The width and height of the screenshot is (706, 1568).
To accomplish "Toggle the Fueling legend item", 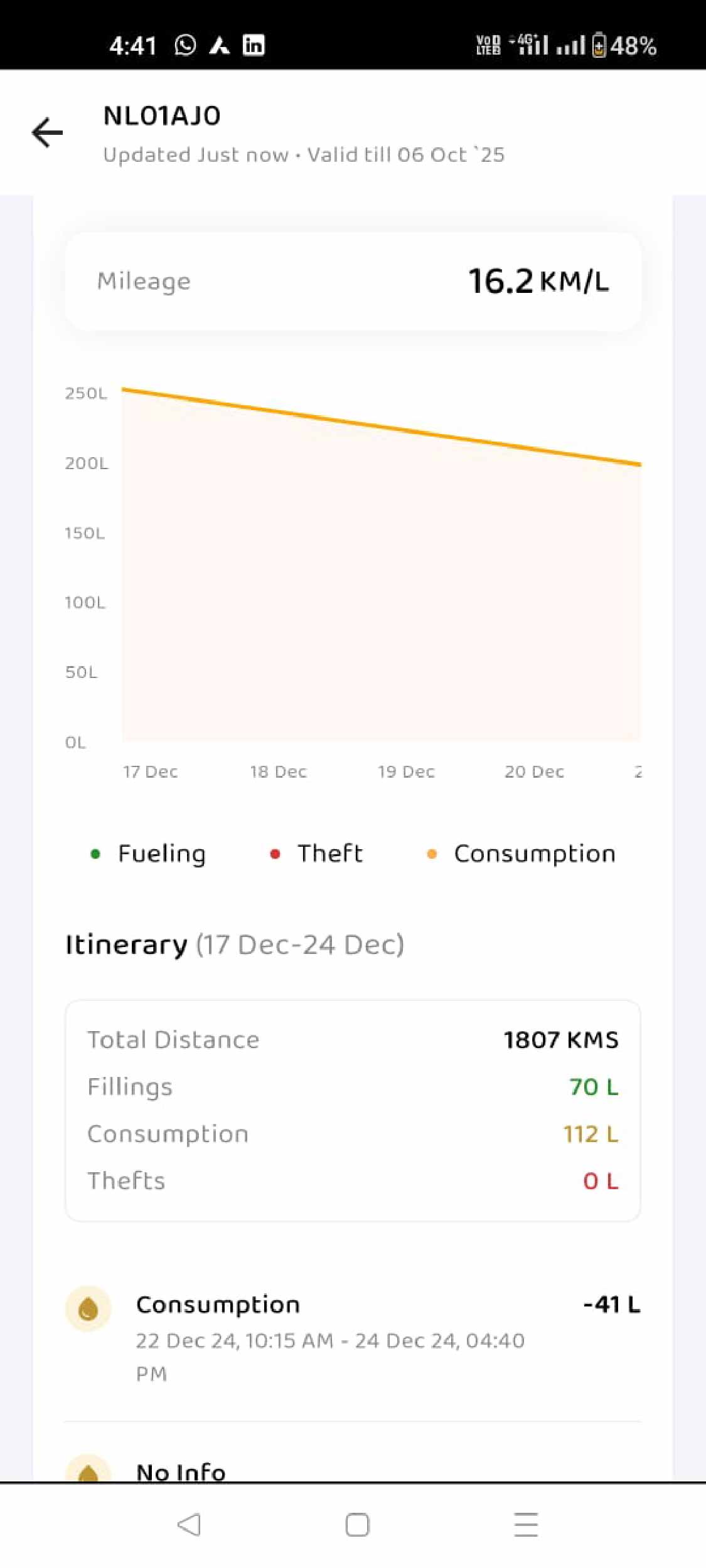I will (149, 854).
